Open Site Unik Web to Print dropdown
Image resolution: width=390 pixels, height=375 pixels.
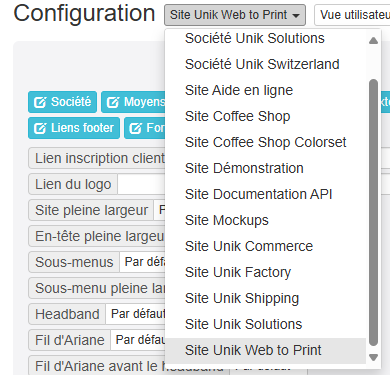235,15
